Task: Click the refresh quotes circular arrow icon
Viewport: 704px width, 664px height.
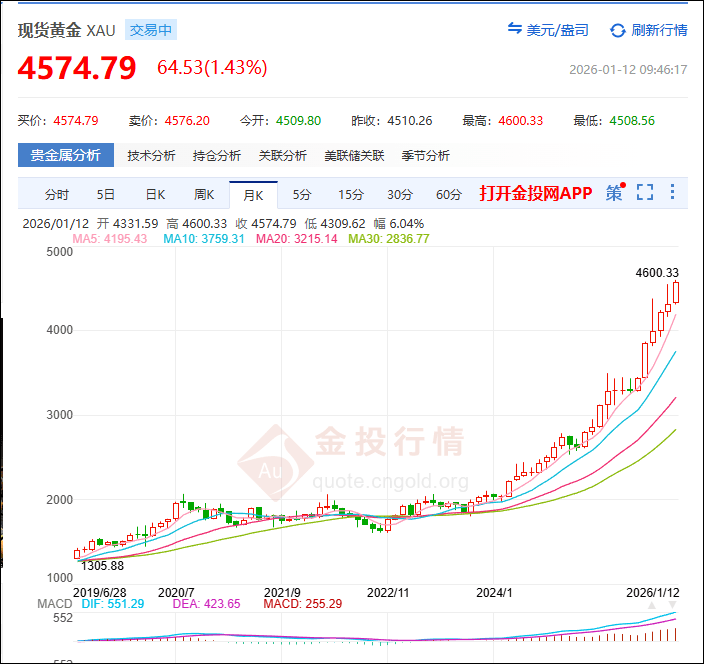Action: click(x=617, y=31)
